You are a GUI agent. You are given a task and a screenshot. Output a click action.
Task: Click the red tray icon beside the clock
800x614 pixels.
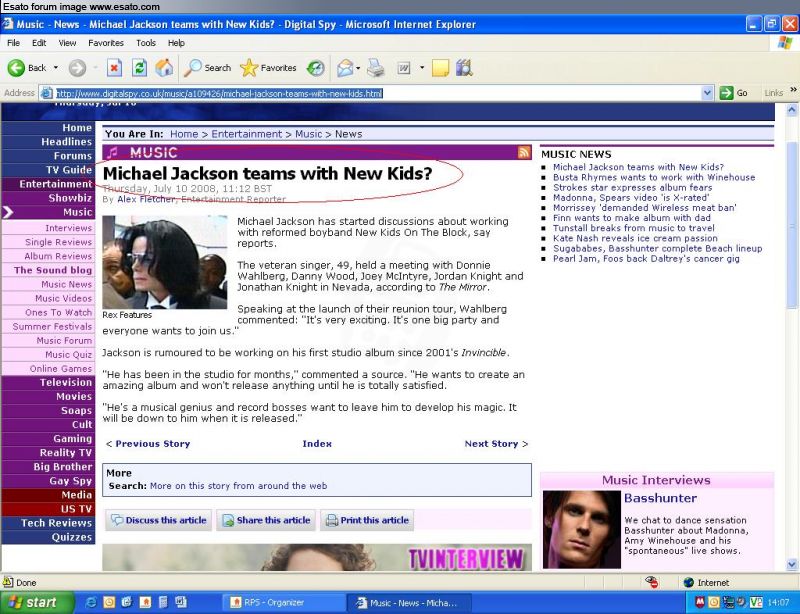click(700, 603)
